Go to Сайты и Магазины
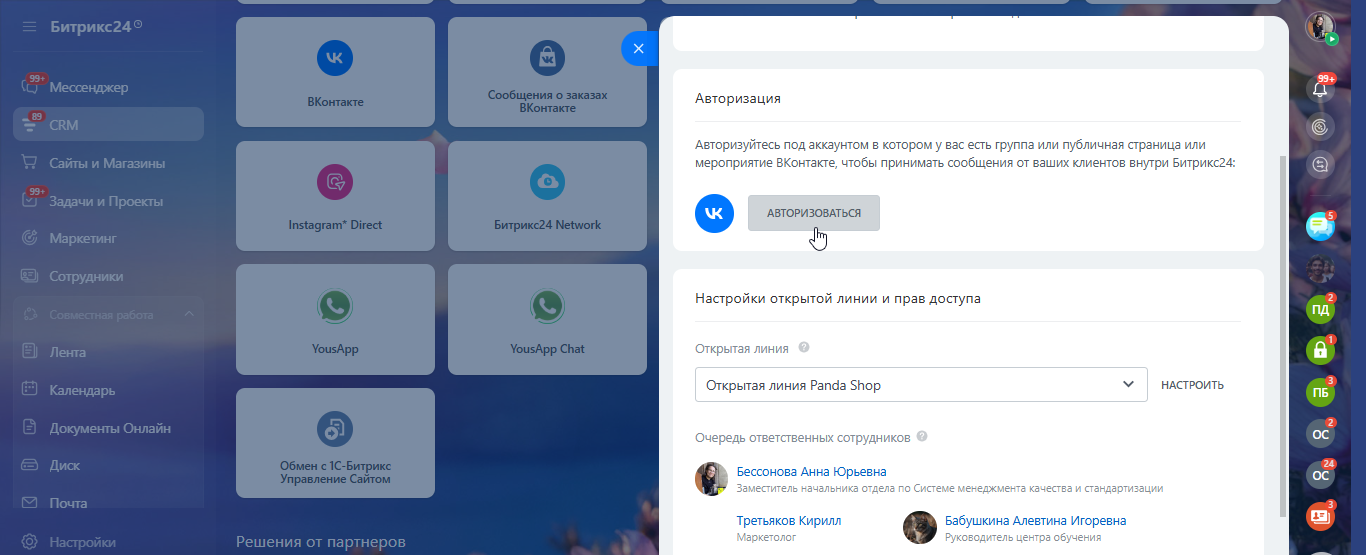Screen dimensions: 1366x555 108,163
